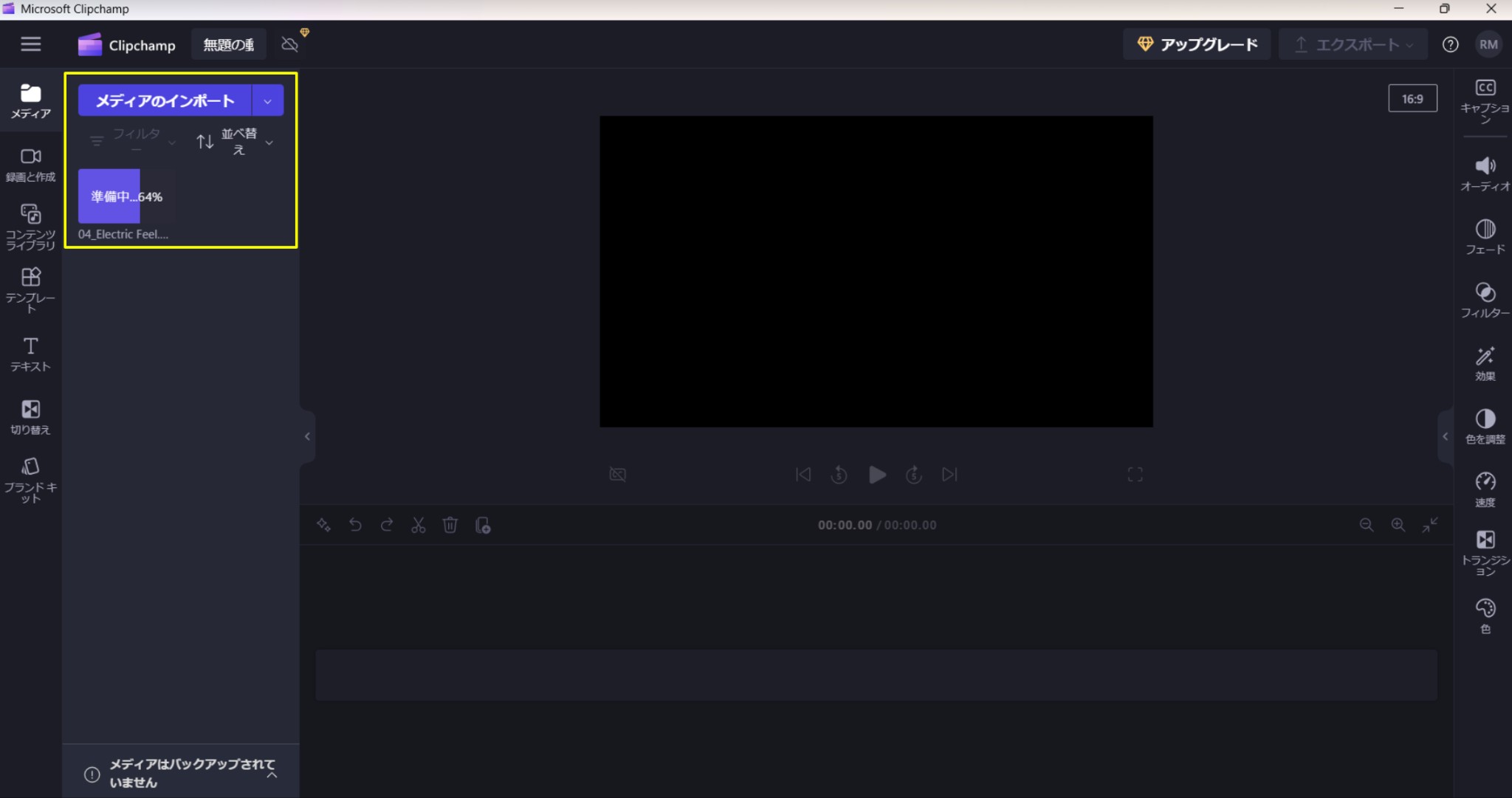The image size is (1512, 798).
Task: Enter fullscreen preview mode
Action: tap(1135, 474)
